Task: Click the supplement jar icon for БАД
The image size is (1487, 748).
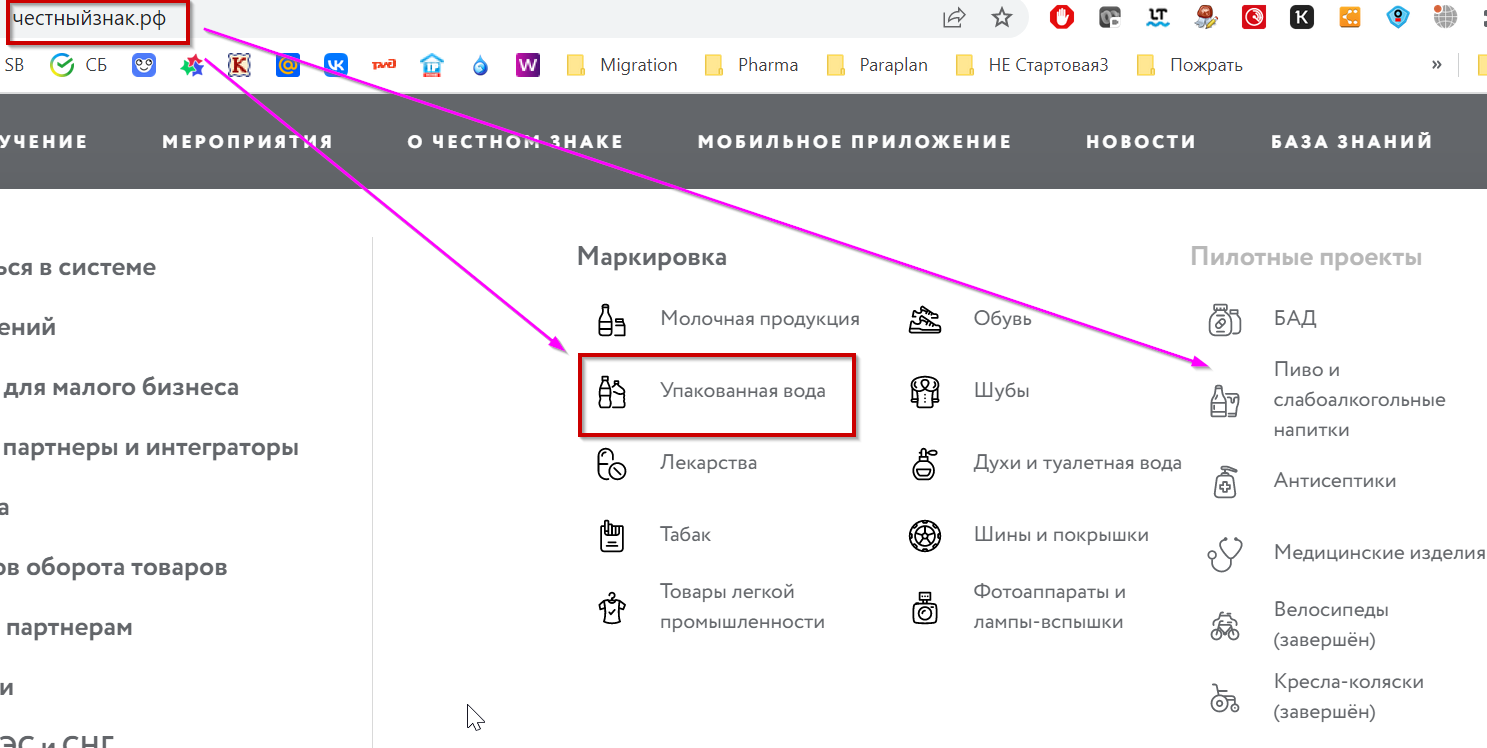Action: point(1225,320)
